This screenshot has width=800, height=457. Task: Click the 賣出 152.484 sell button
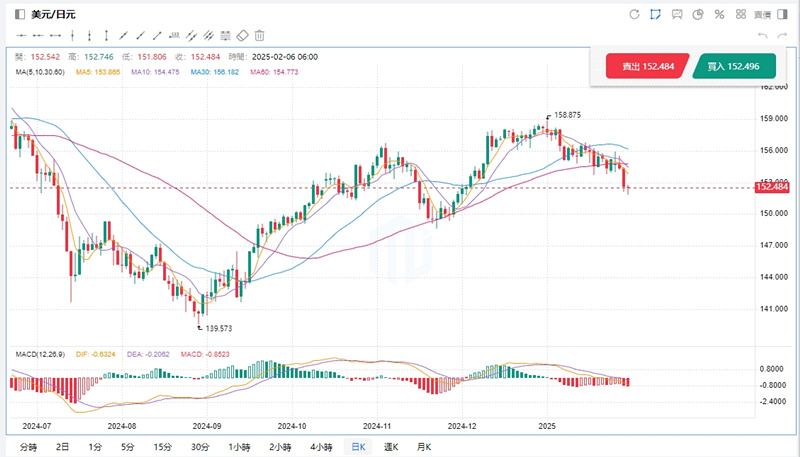click(646, 66)
